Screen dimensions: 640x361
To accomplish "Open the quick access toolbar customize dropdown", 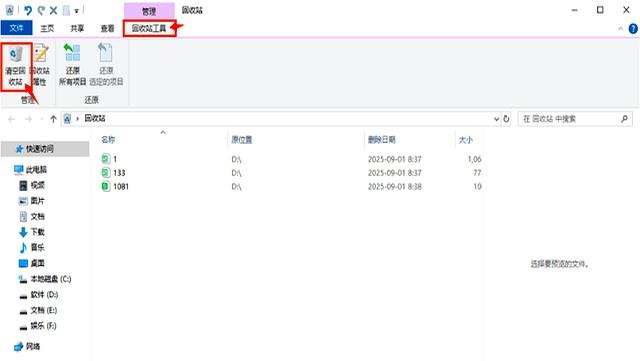I will point(76,11).
